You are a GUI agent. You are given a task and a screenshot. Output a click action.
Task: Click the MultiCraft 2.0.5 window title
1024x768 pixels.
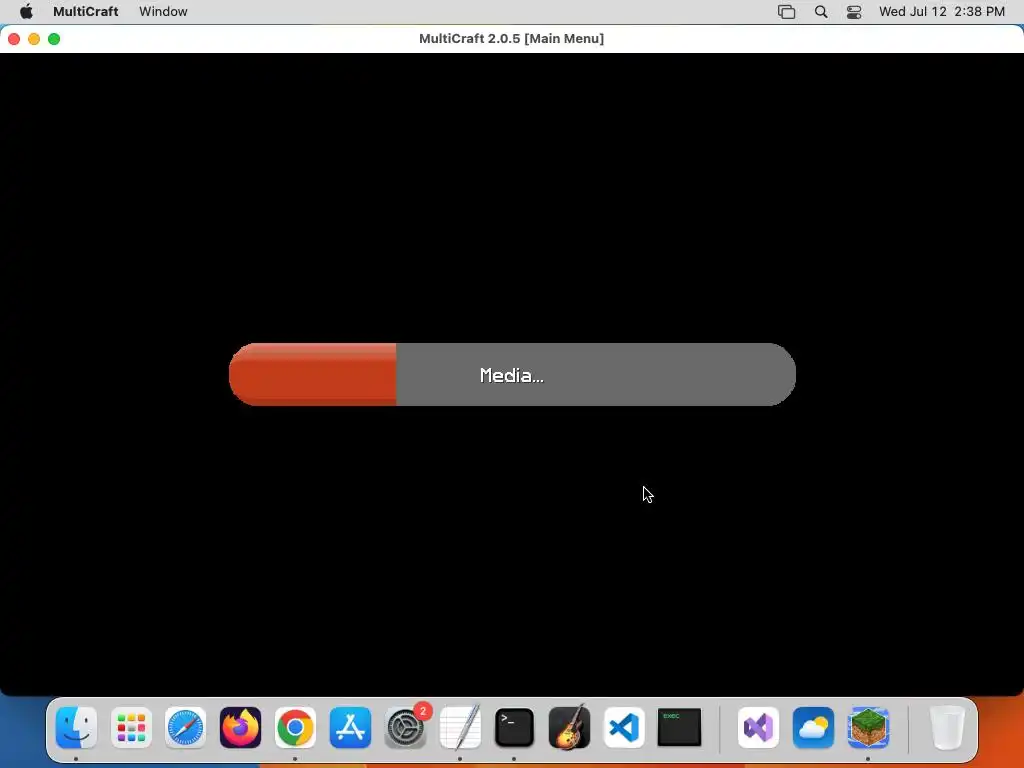coord(511,39)
